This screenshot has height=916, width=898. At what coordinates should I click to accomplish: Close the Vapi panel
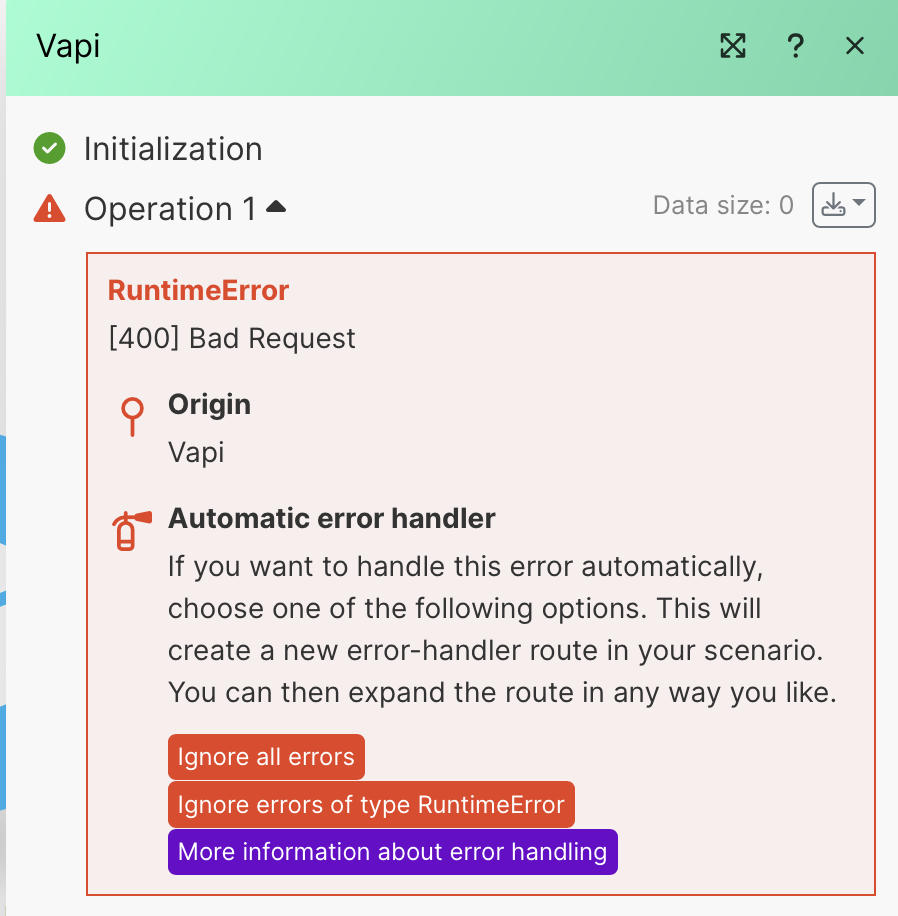[x=854, y=46]
